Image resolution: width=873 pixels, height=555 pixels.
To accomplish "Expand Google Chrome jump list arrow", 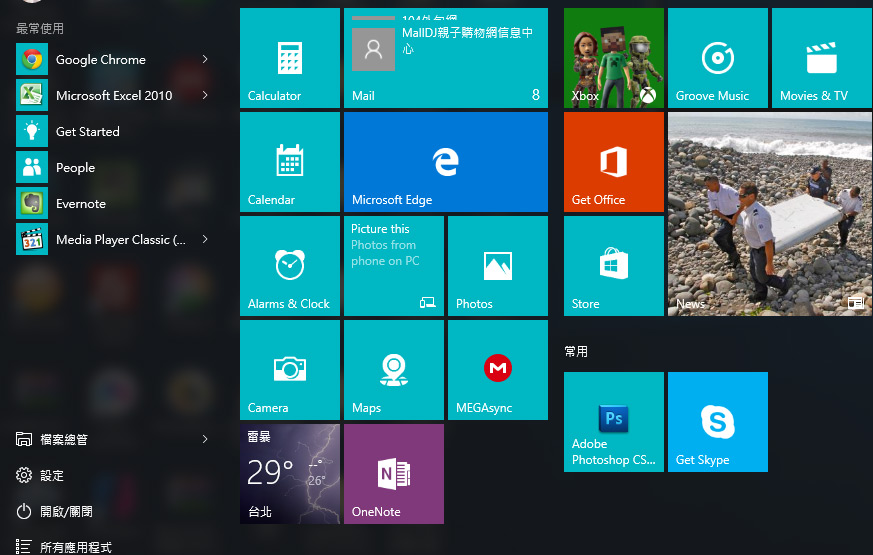I will click(x=205, y=59).
